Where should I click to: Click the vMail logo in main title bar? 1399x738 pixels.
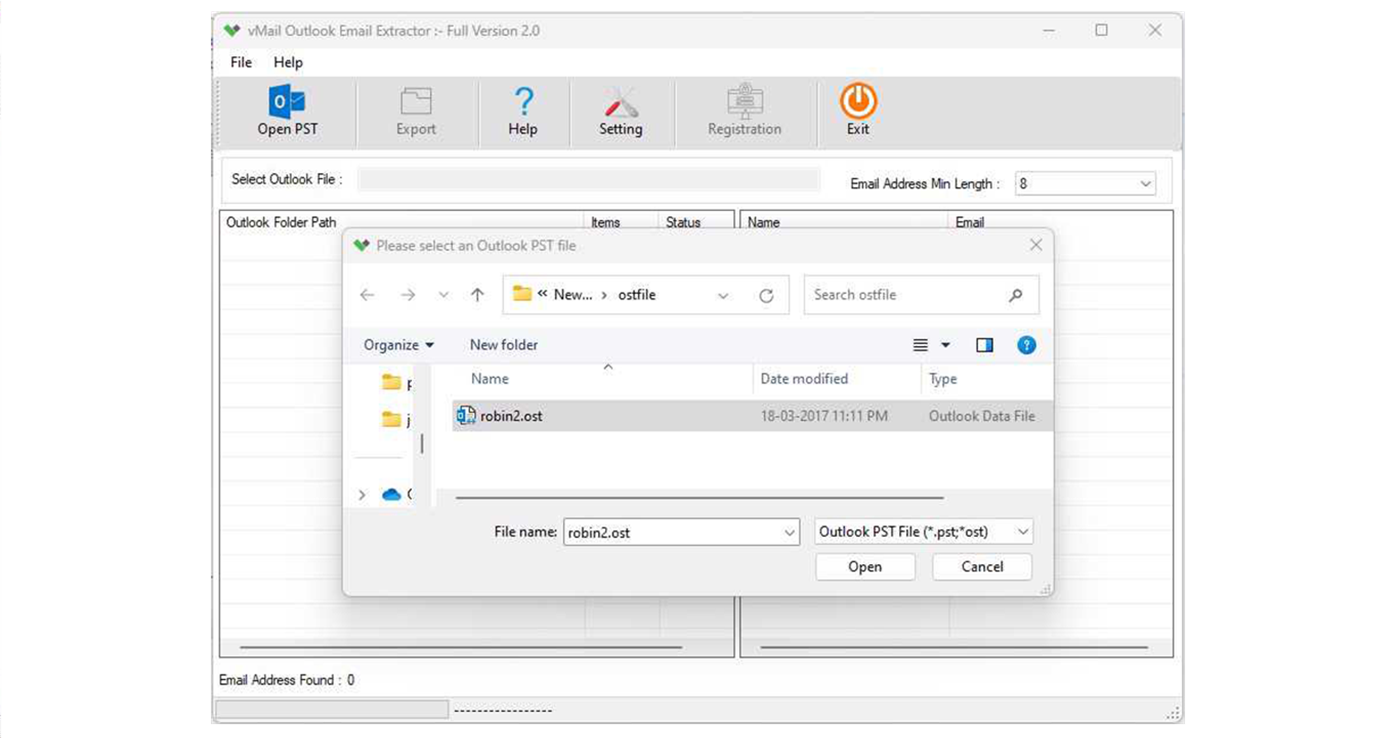232,31
